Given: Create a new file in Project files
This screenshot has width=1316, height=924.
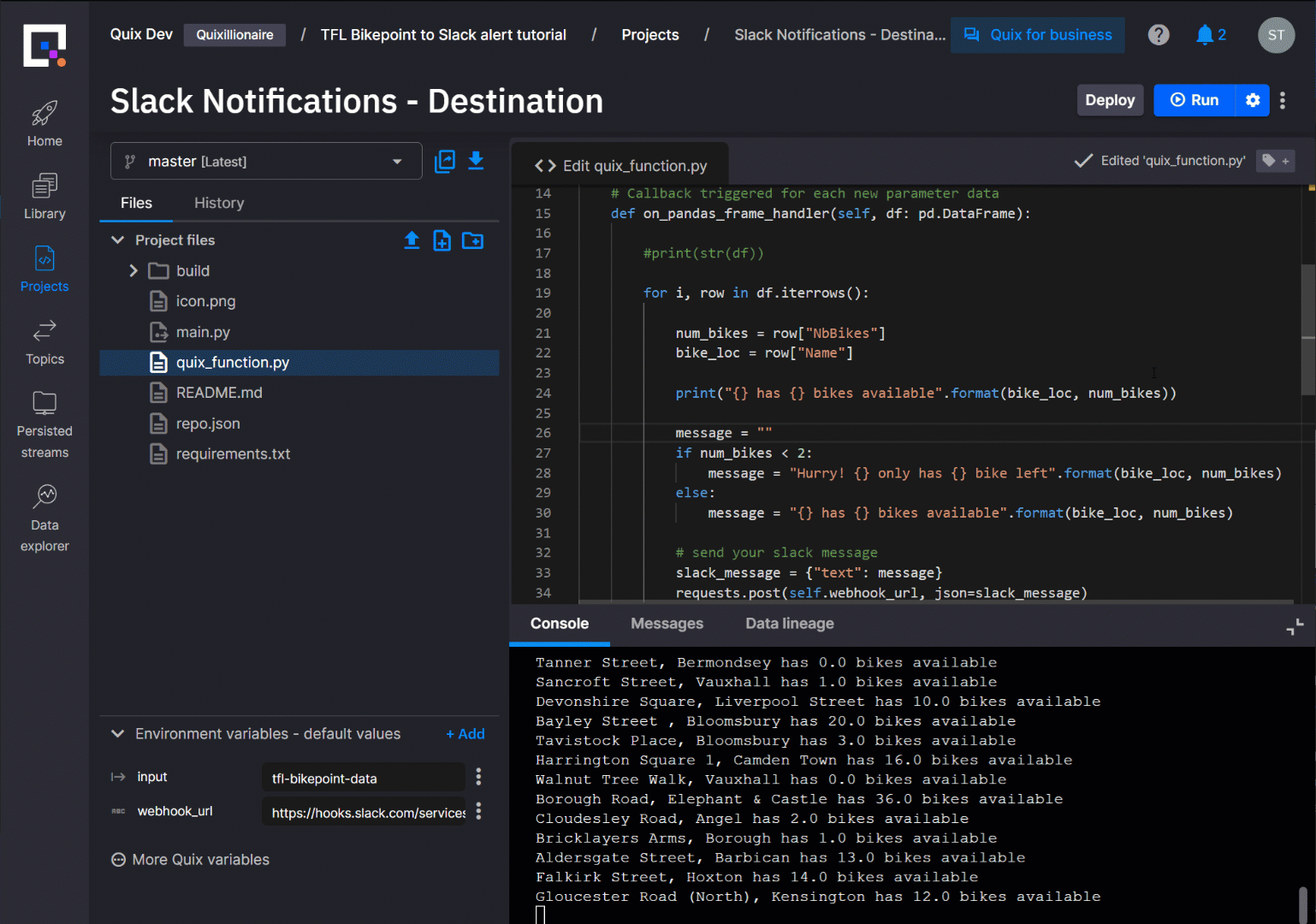Looking at the screenshot, I should pos(442,240).
